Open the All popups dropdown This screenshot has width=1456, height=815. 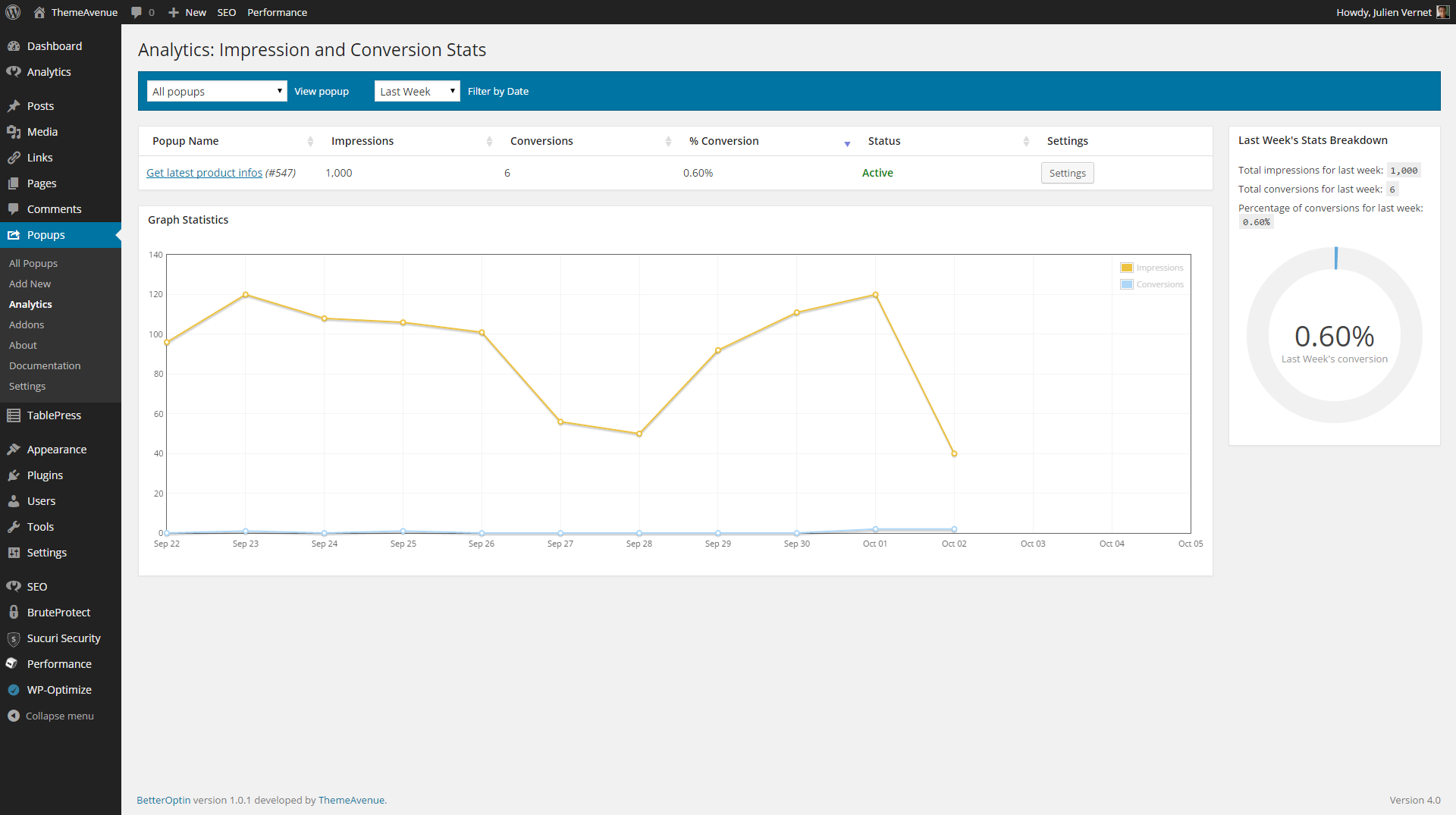click(x=217, y=91)
